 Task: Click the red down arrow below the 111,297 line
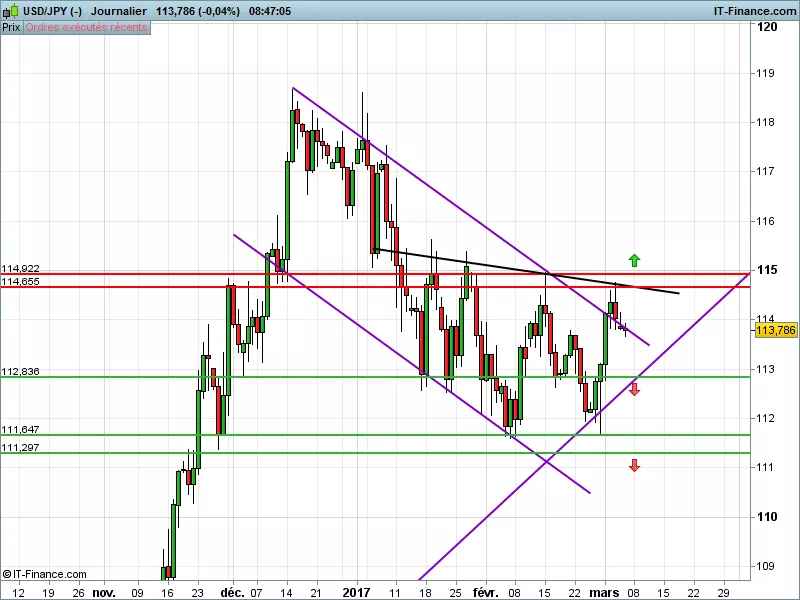[634, 465]
